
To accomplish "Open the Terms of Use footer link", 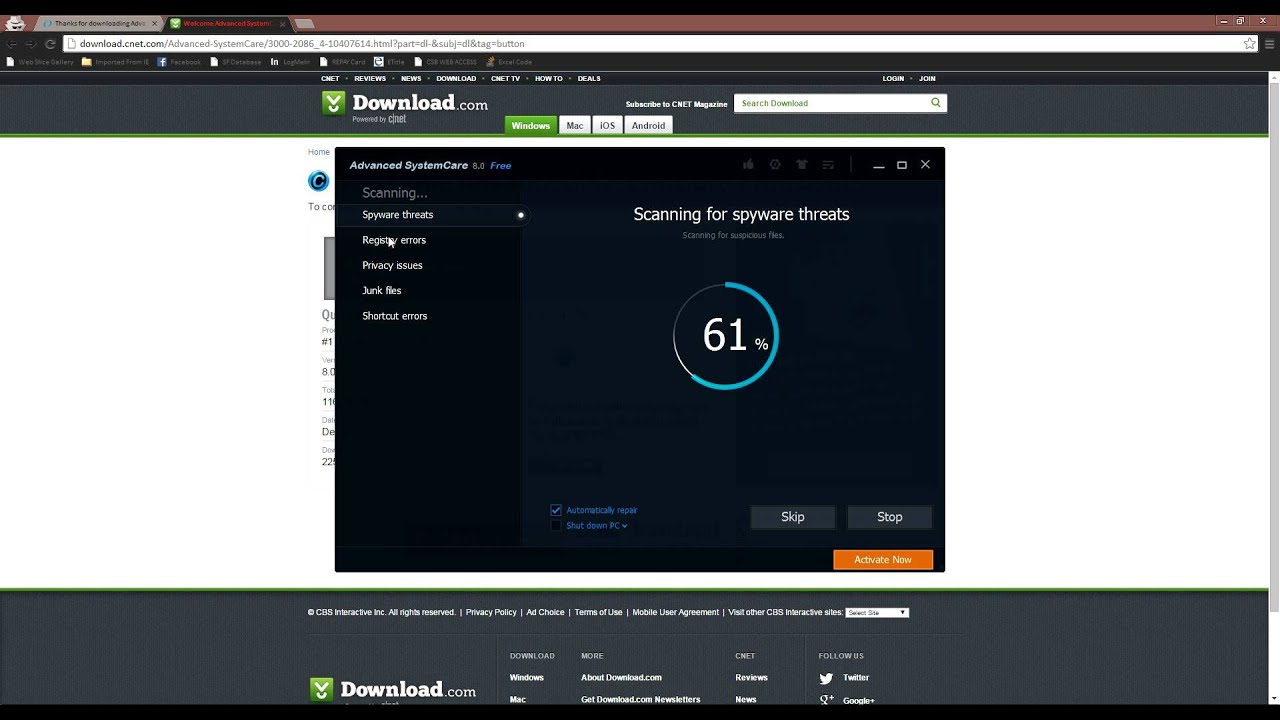I will (x=598, y=613).
